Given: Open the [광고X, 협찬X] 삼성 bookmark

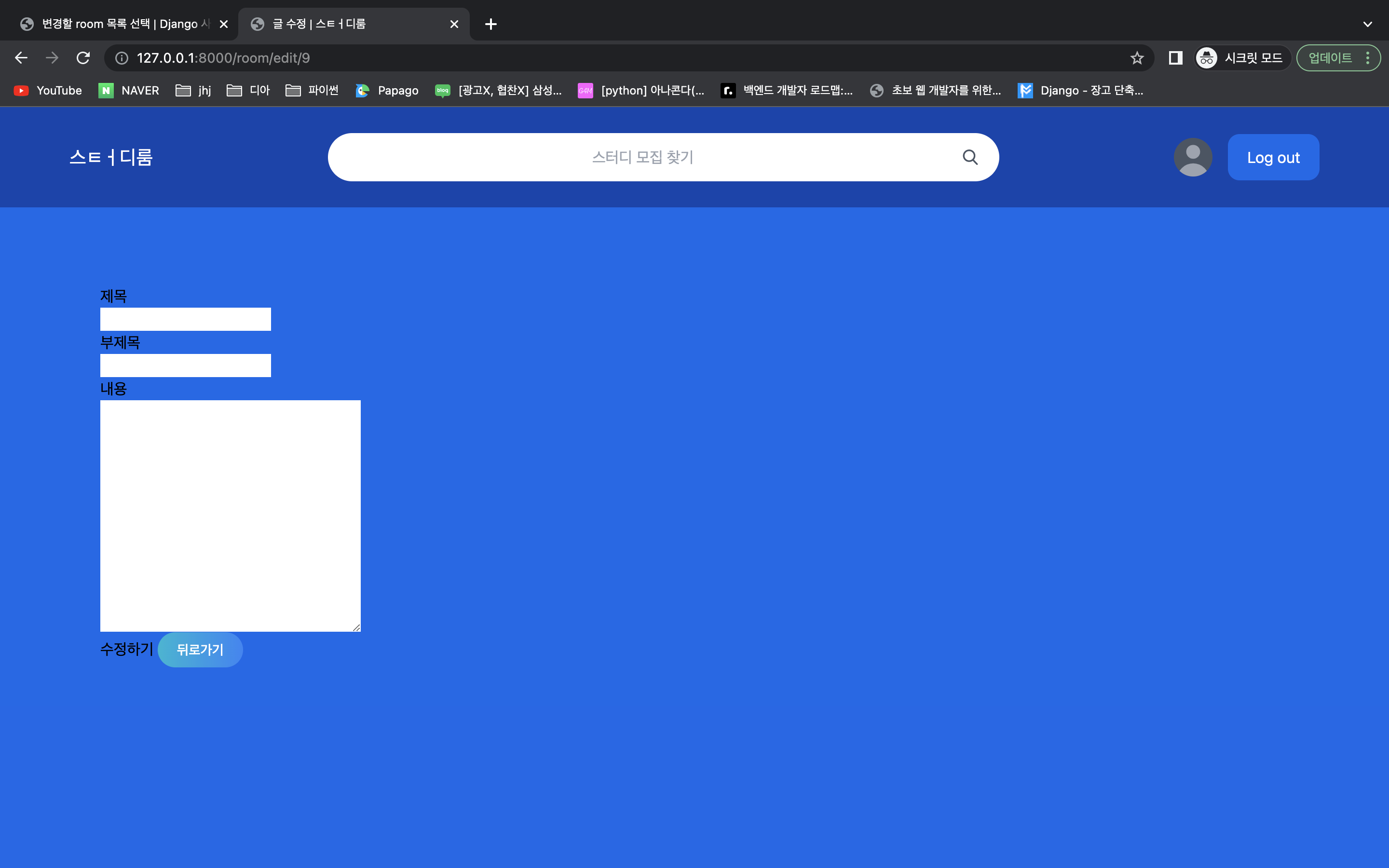Looking at the screenshot, I should 499,90.
